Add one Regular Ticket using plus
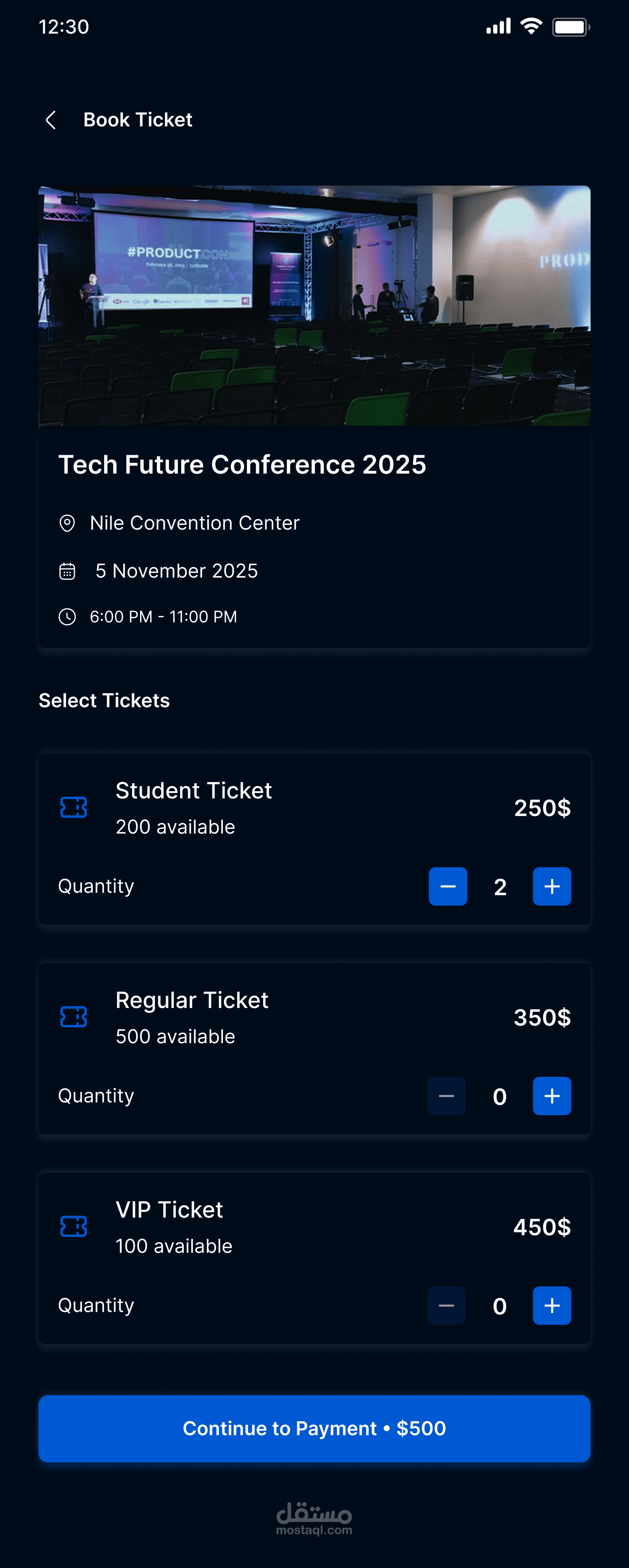Image resolution: width=629 pixels, height=1568 pixels. 552,1096
